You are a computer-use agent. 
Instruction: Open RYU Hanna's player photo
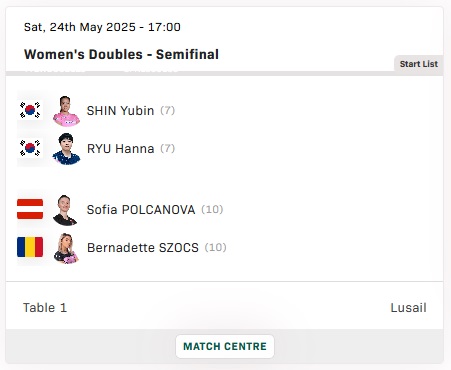pos(66,149)
